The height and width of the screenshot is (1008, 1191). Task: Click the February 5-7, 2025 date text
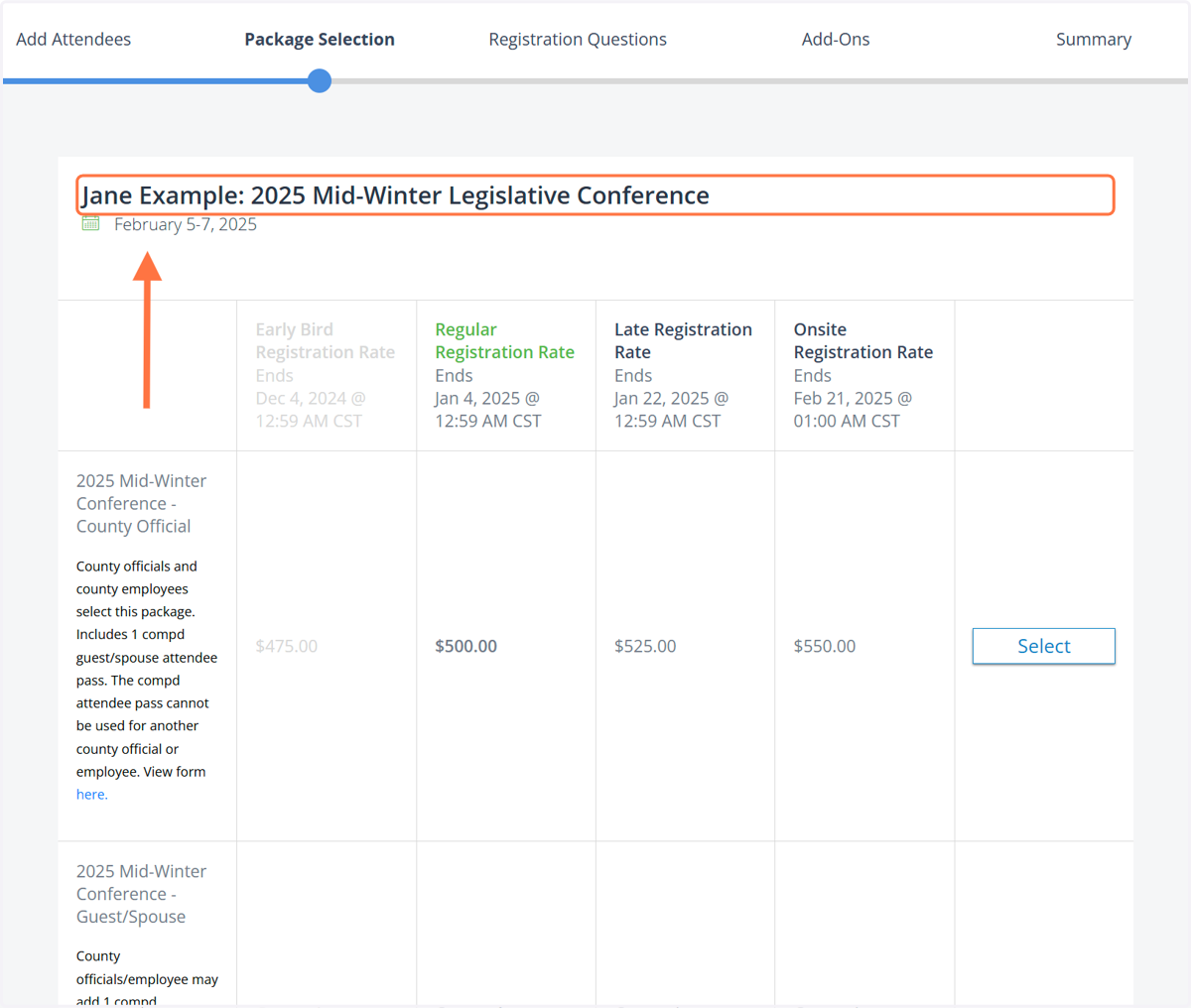[x=186, y=224]
